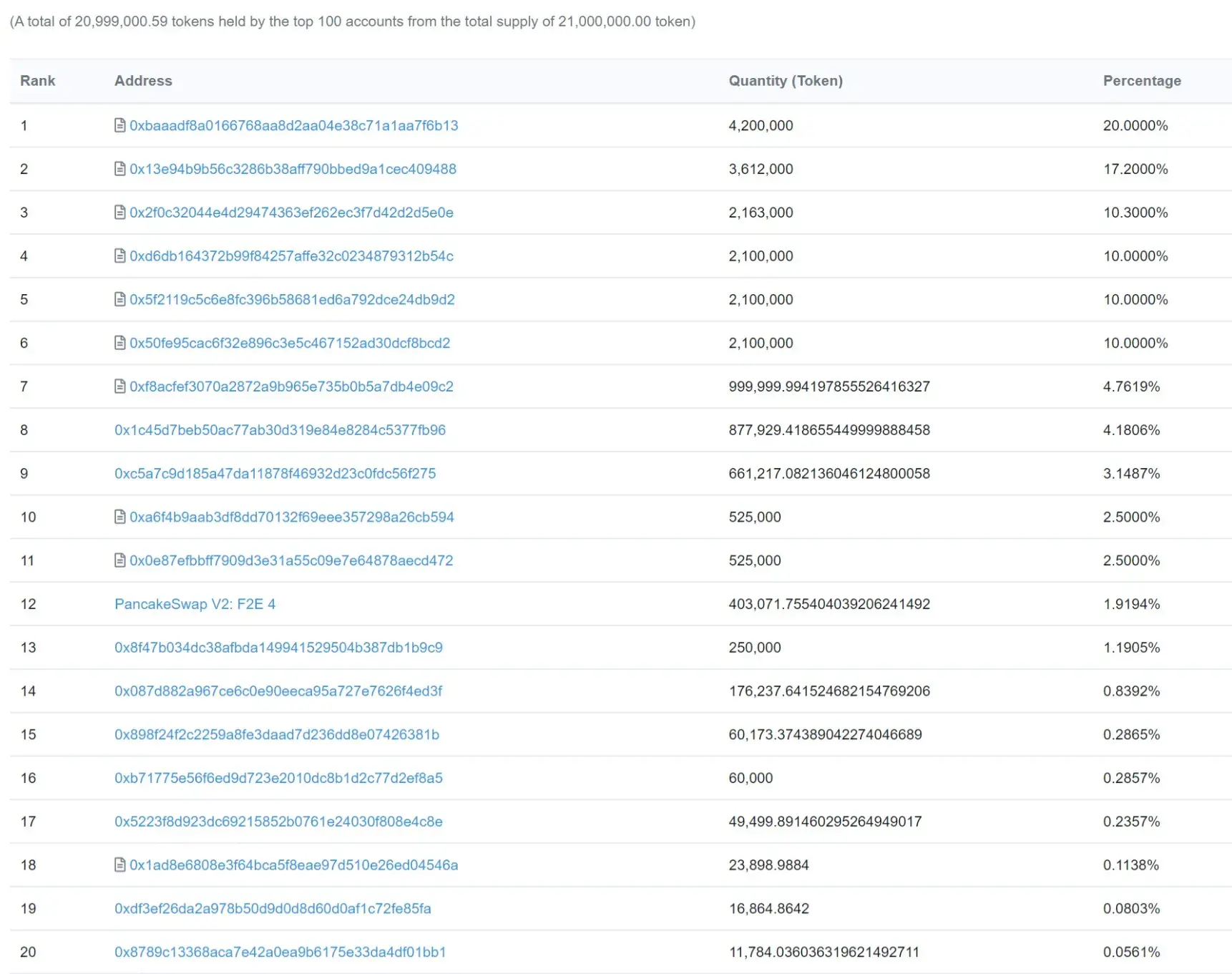Screen dimensions: 1232x974
Task: Click the contract icon in rank 2 row
Action: click(120, 169)
